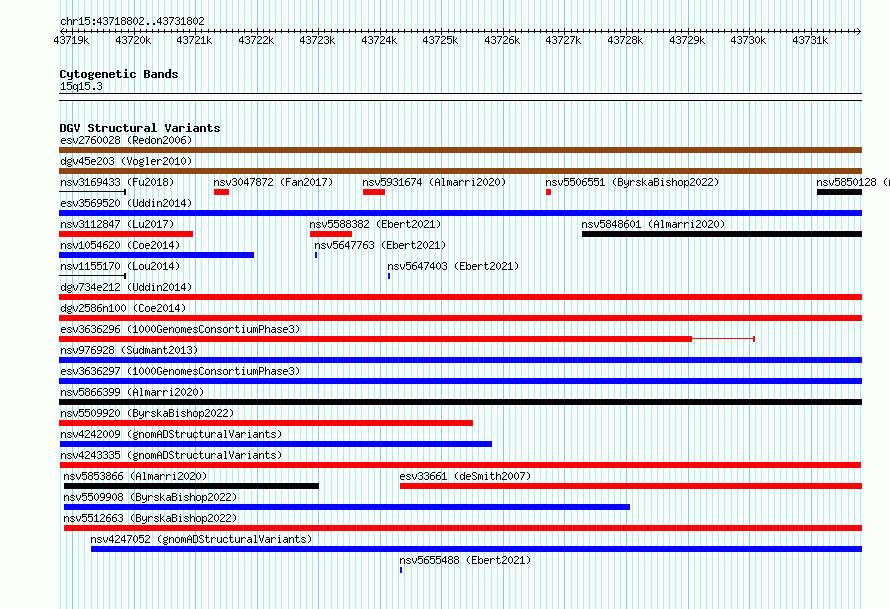Open the esv3636296 (1000GenomesConsortiumPhase3) label

[x=180, y=329]
